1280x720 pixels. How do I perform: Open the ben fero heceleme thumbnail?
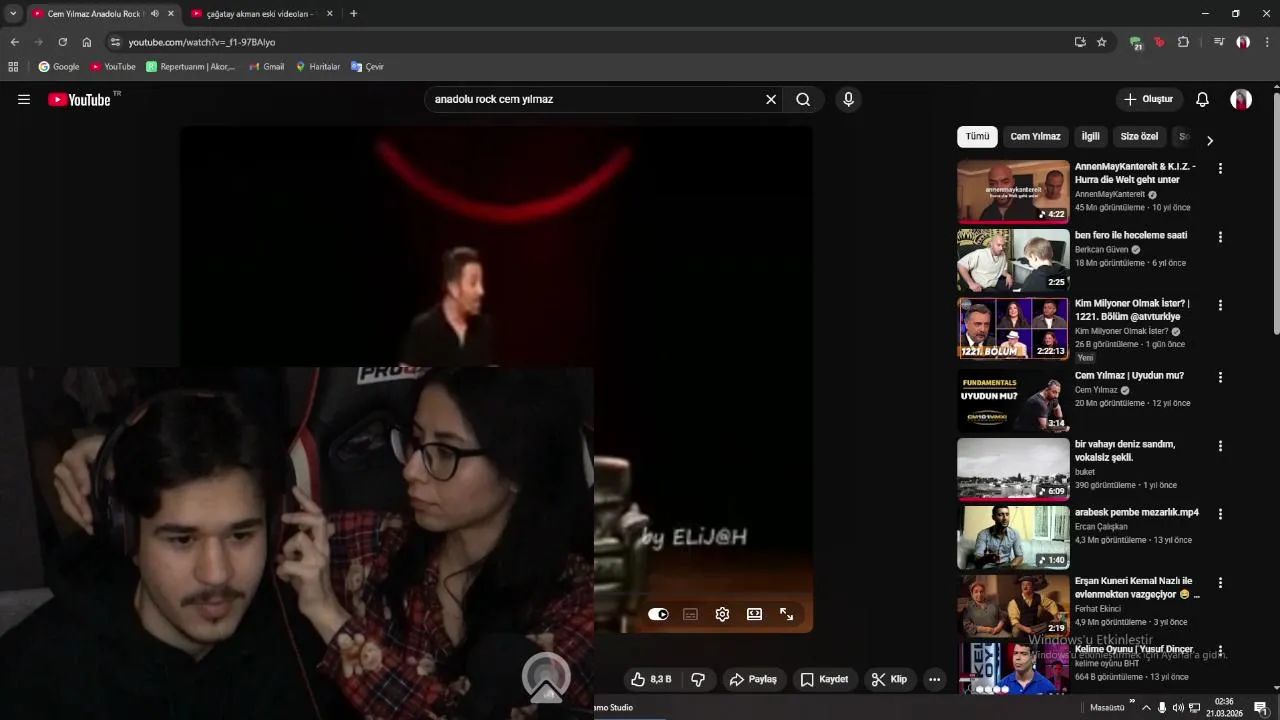coord(1013,260)
